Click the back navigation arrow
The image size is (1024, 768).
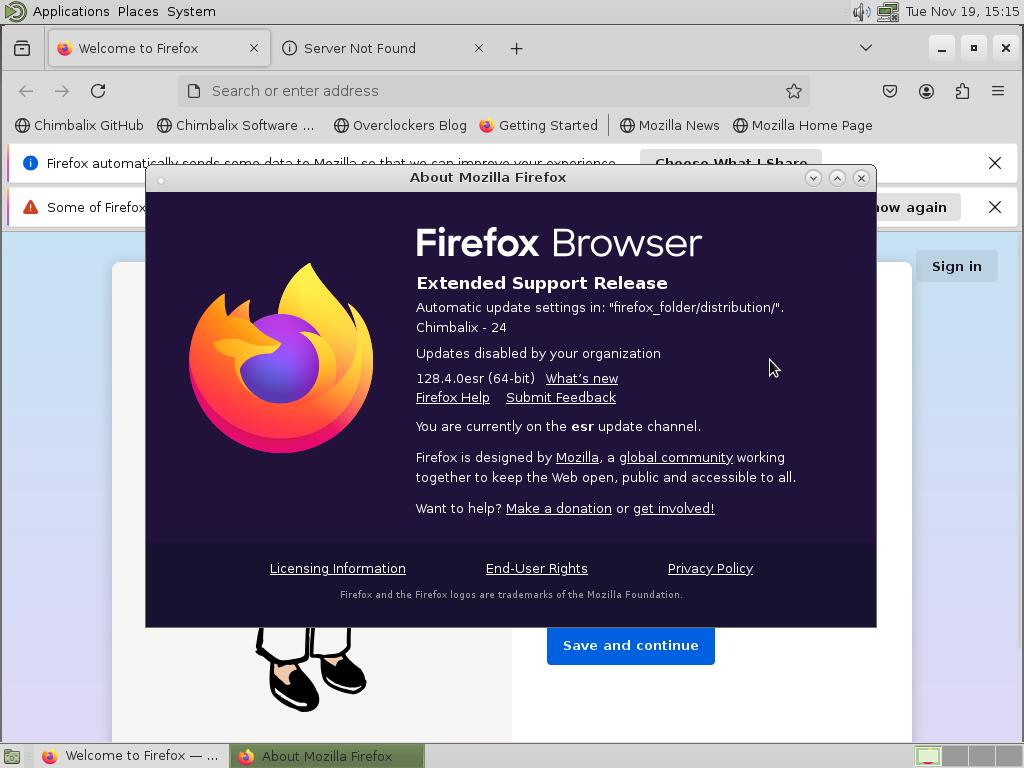pos(26,91)
